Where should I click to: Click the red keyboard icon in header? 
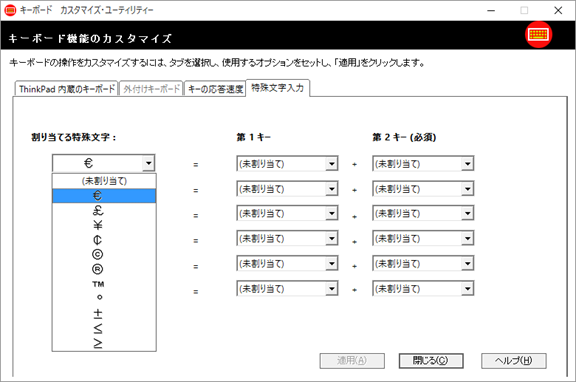[538, 35]
